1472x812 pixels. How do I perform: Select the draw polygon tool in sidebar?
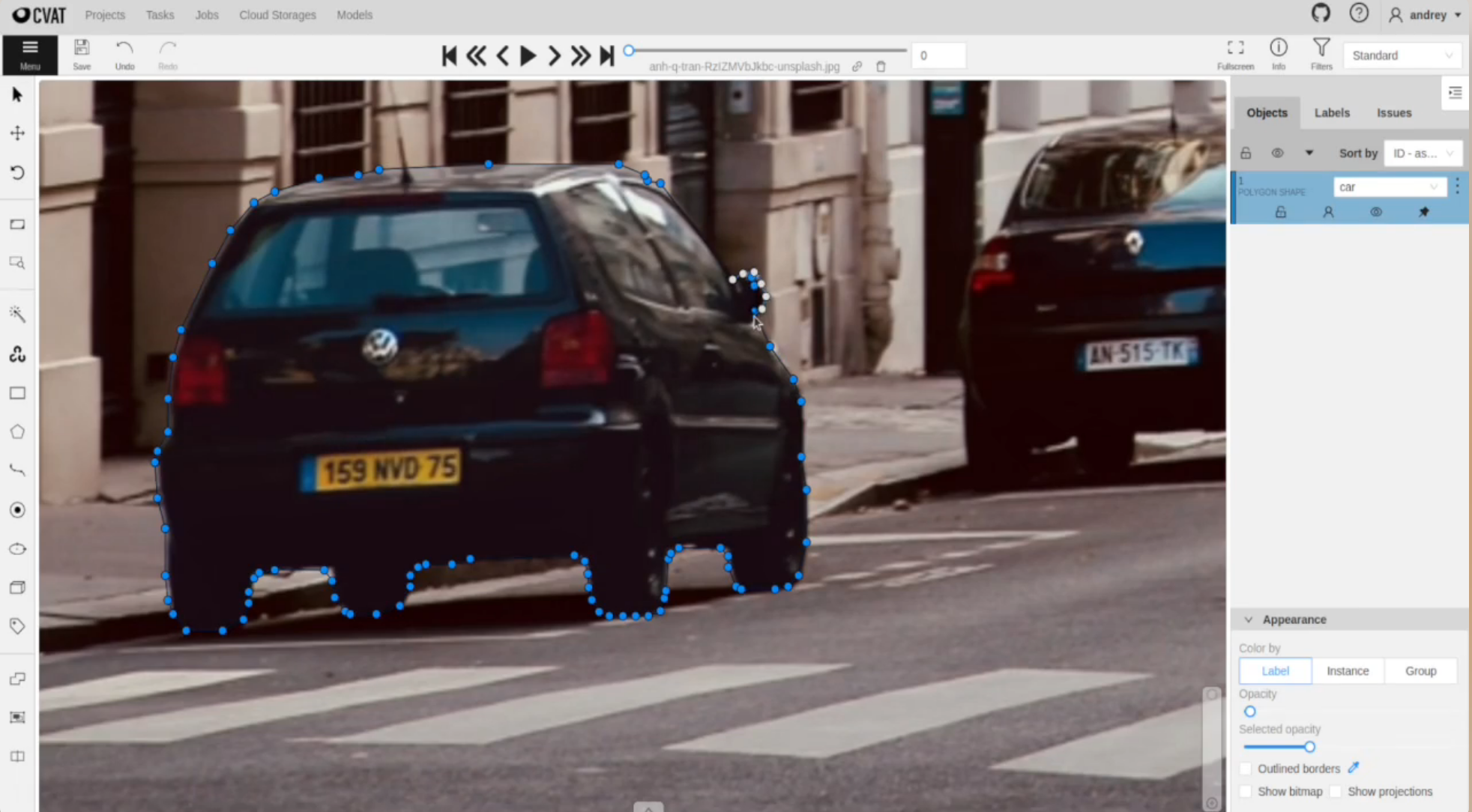tap(17, 432)
